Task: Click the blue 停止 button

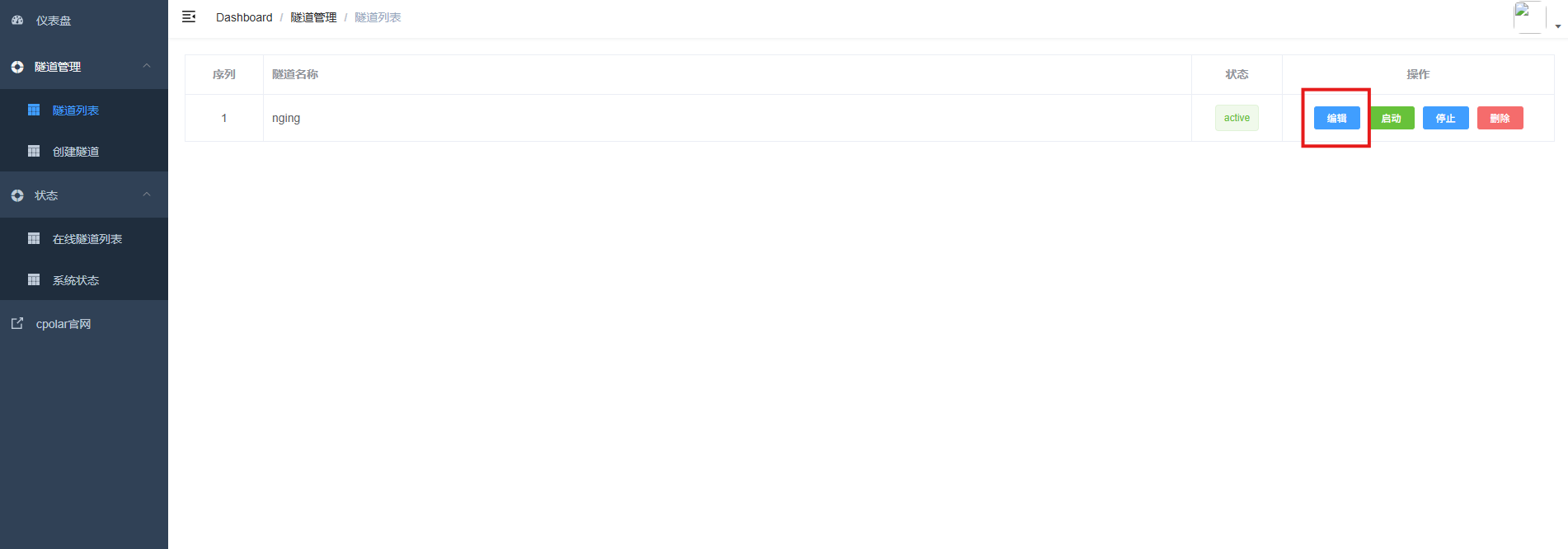Action: pyautogui.click(x=1445, y=118)
